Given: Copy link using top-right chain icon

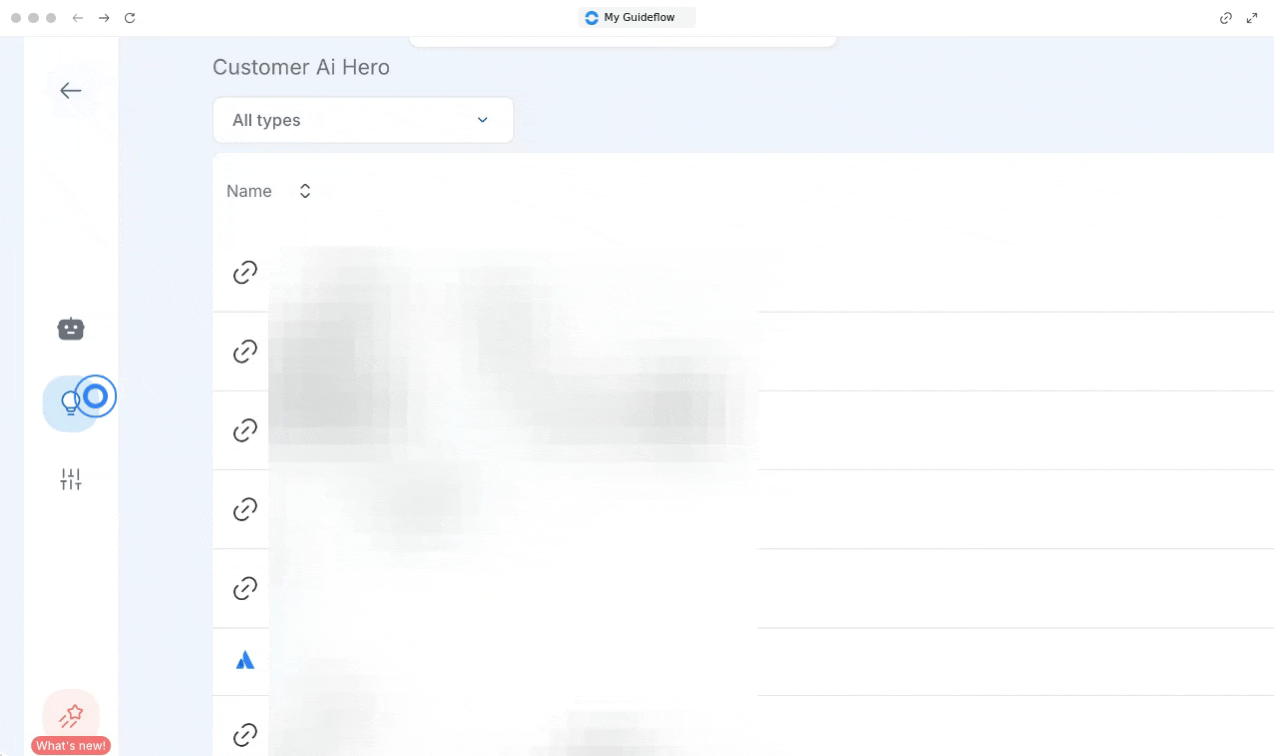Looking at the screenshot, I should (1225, 18).
